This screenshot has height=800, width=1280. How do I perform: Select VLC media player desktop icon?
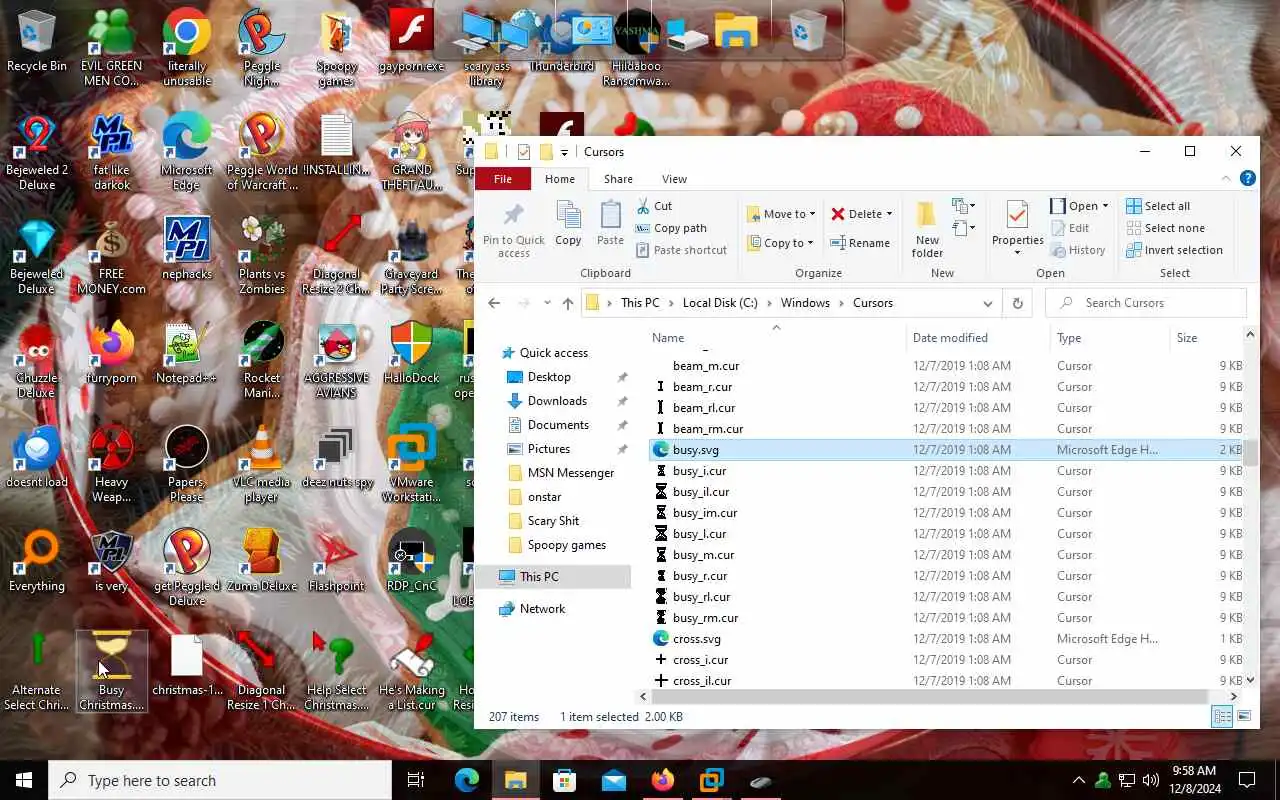click(x=262, y=463)
